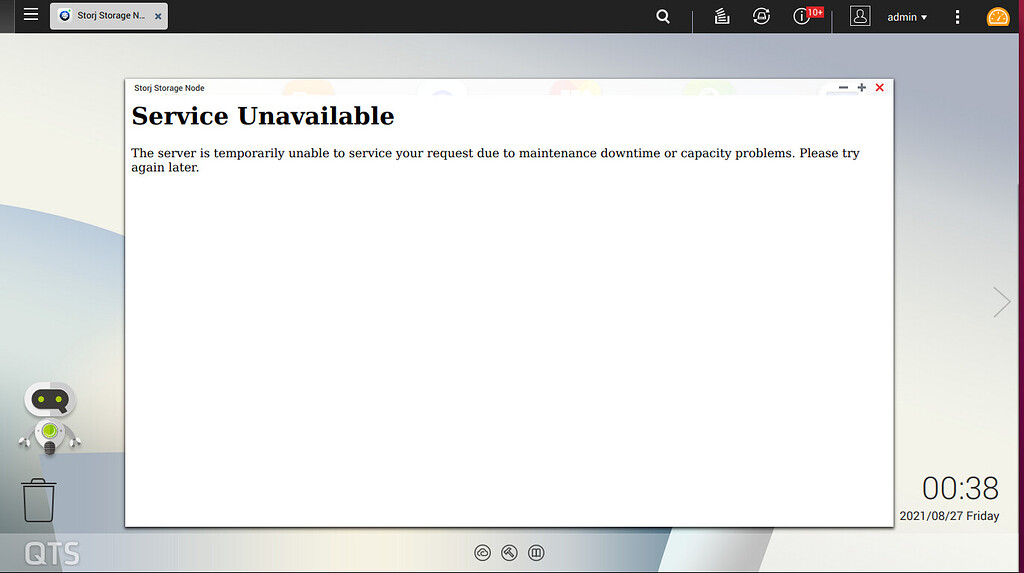The height and width of the screenshot is (573, 1024).
Task: Go to next desktop page arrow
Action: [x=1001, y=302]
